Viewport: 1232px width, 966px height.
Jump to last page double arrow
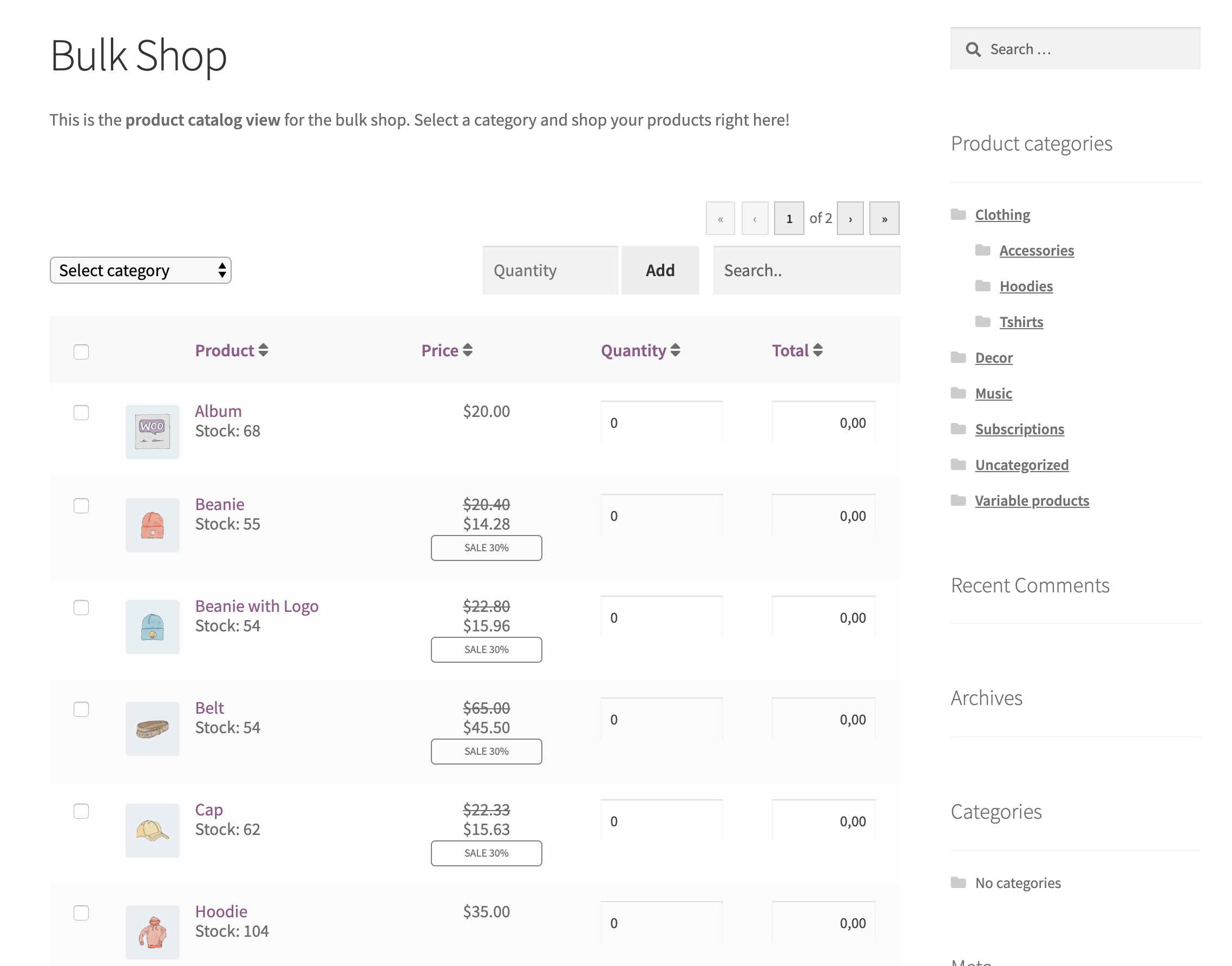click(884, 219)
